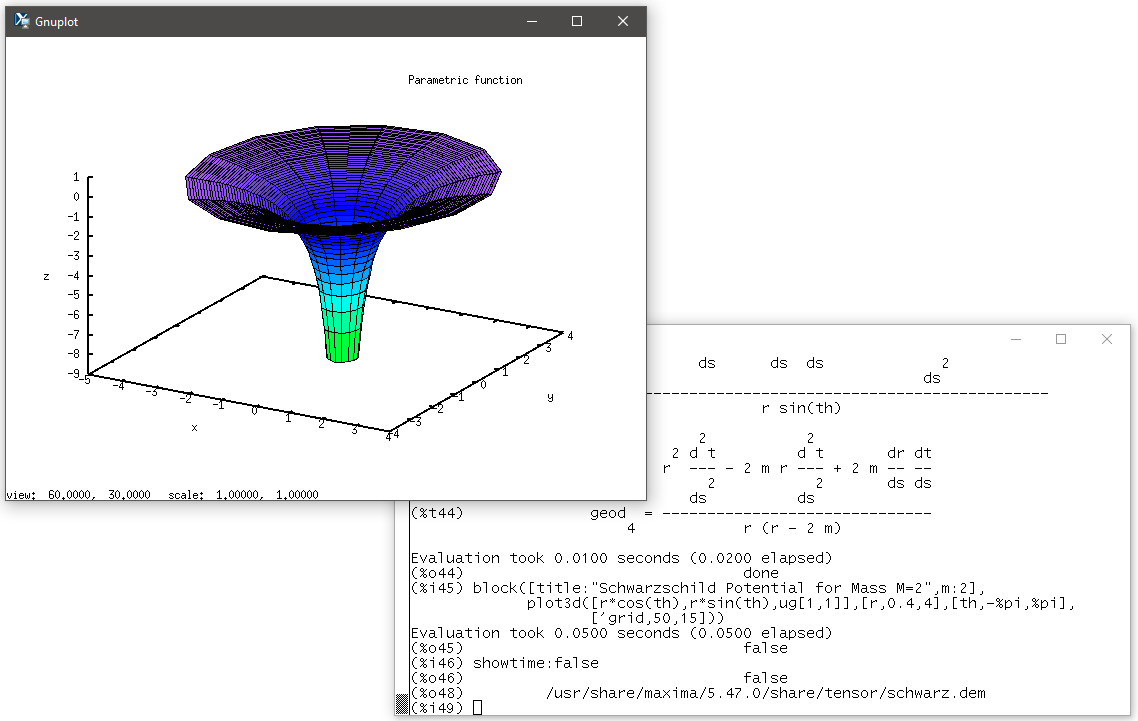Viewport: 1138px width, 721px height.
Task: Minimize the Gnuplot window
Action: pos(532,21)
